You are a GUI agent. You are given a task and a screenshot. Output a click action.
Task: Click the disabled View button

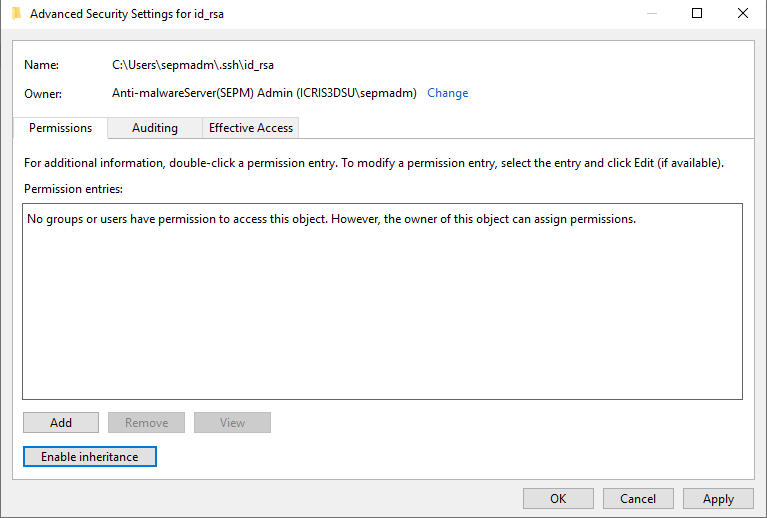(x=232, y=422)
